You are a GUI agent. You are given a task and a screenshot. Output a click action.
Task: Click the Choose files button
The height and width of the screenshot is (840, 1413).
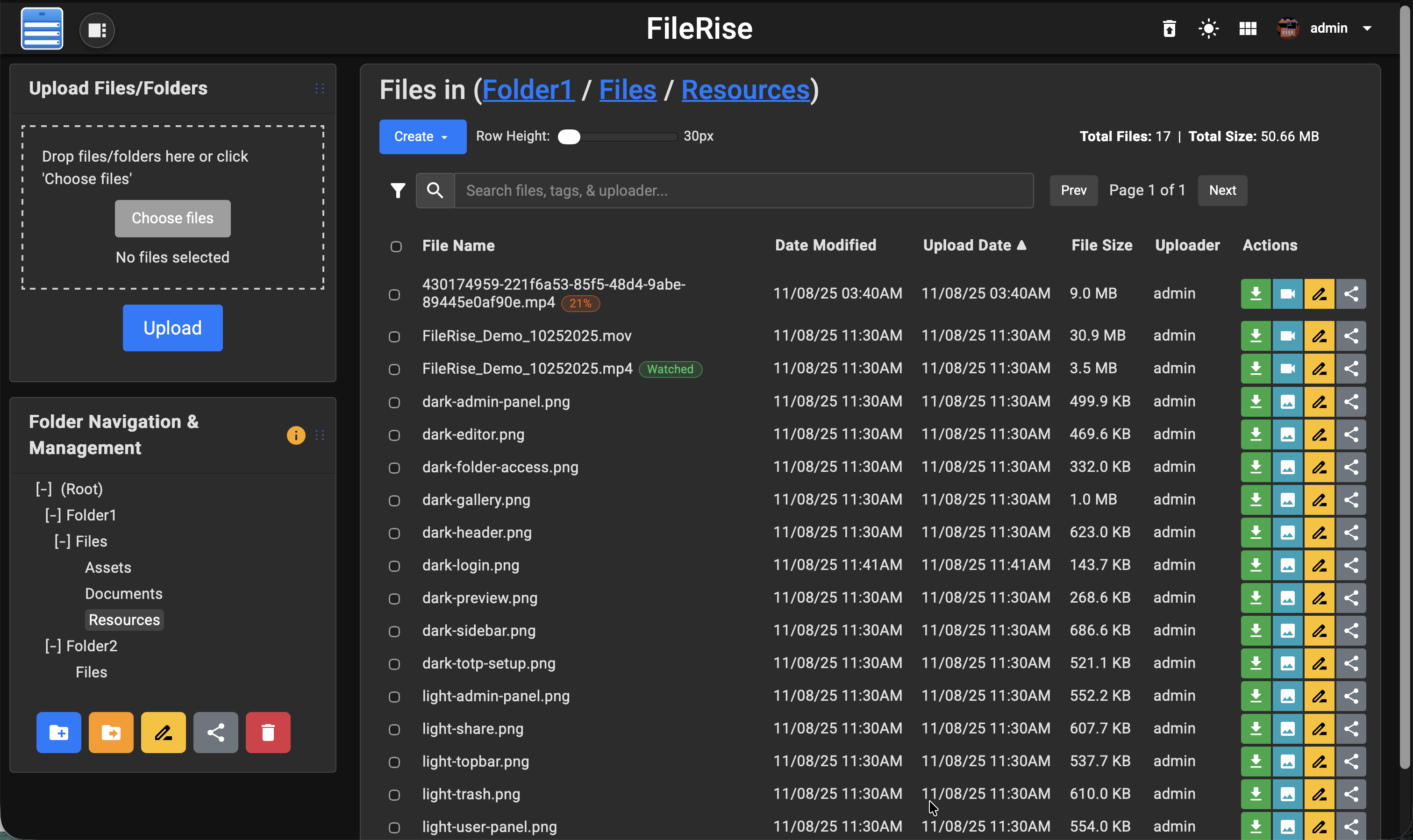tap(172, 218)
